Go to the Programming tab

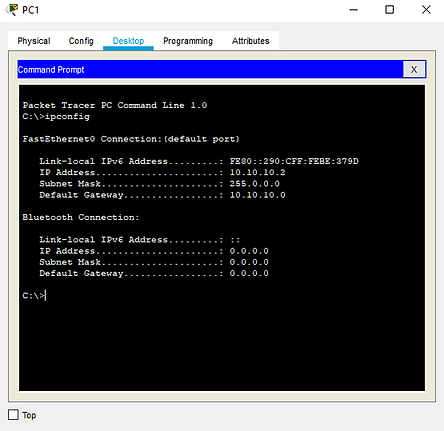click(x=188, y=41)
